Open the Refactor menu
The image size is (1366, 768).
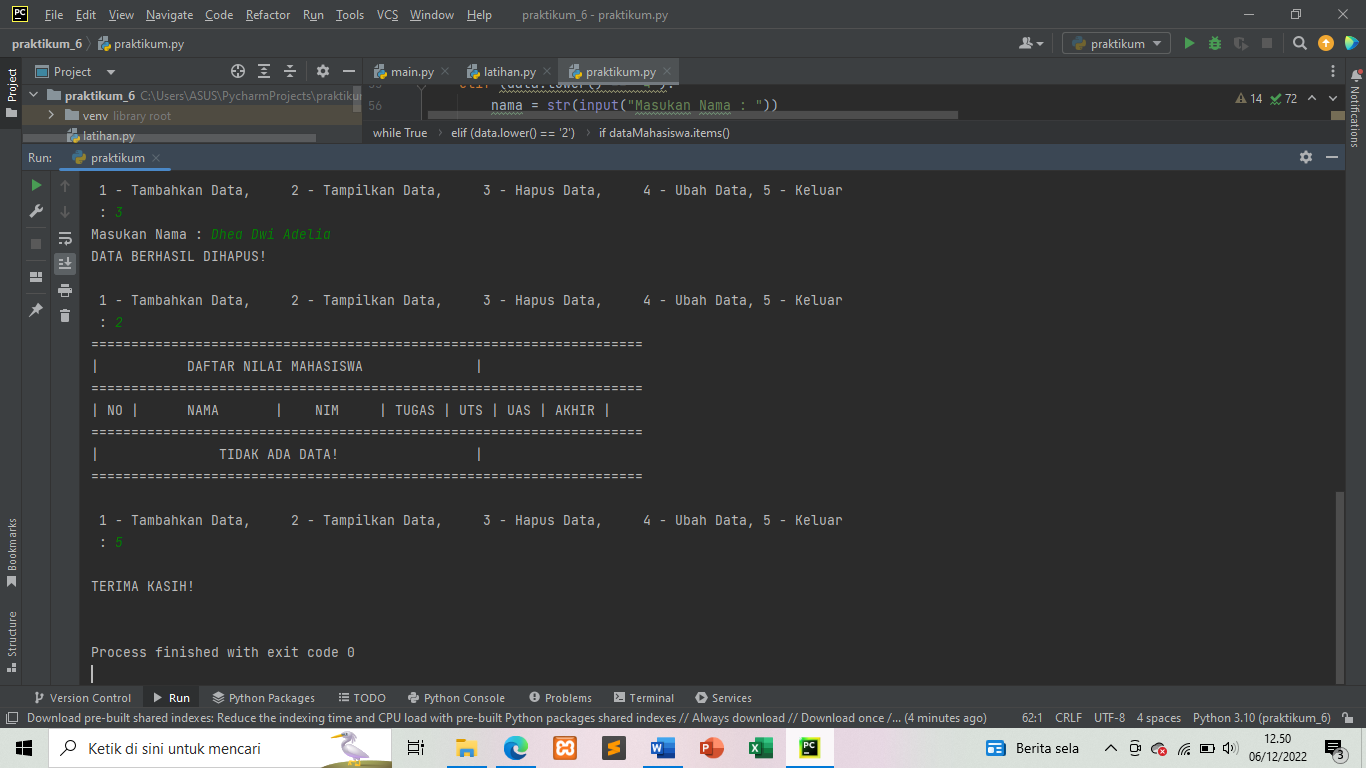point(267,15)
